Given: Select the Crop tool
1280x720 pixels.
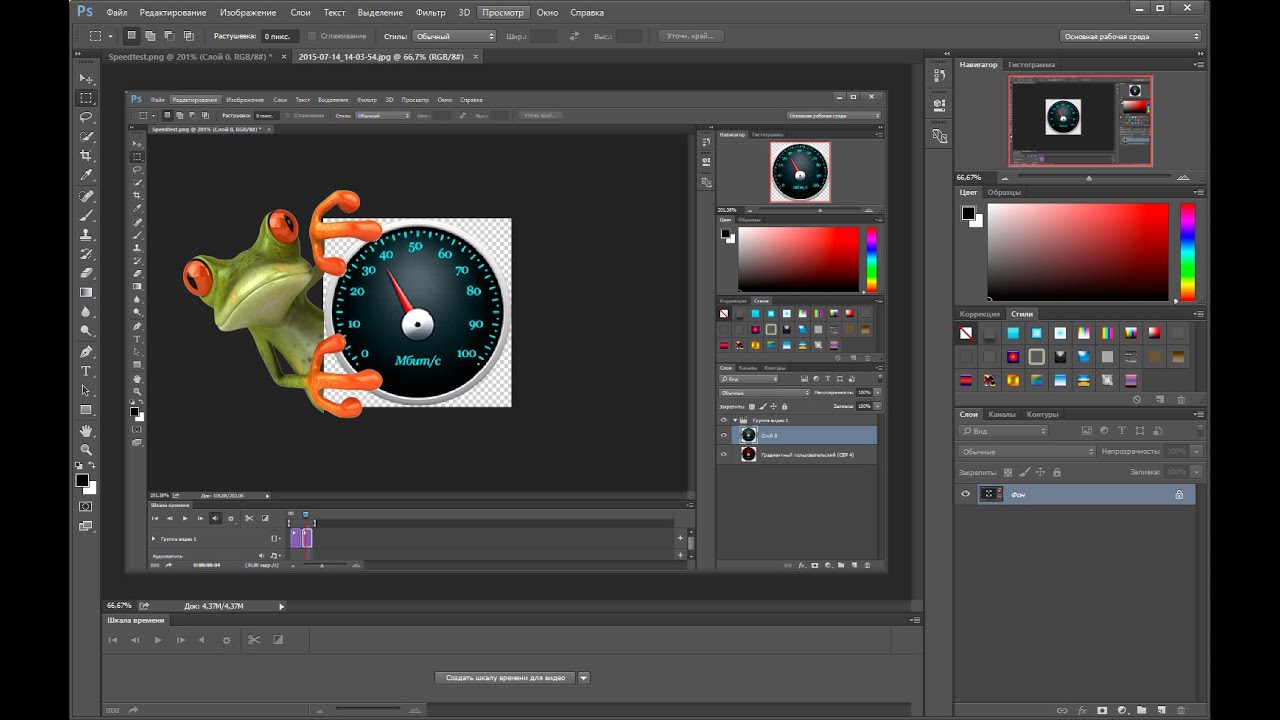Looking at the screenshot, I should 86,155.
